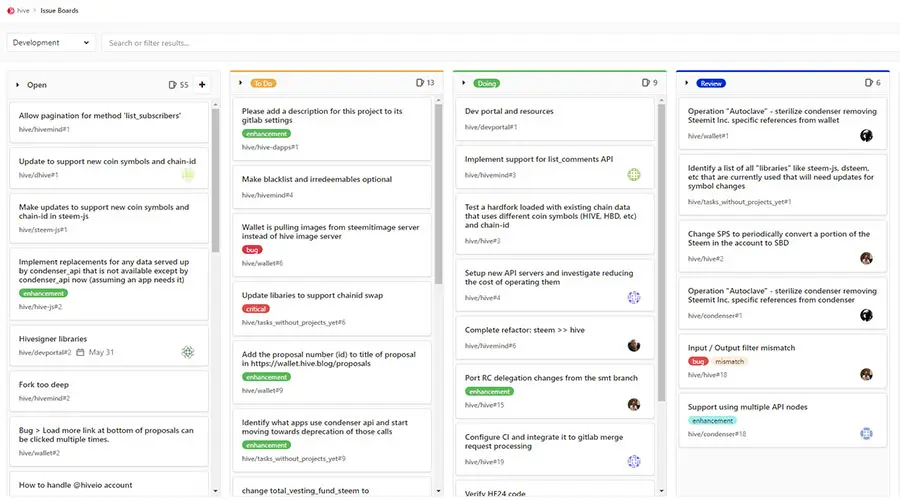Open the Development board dropdown
The width and height of the screenshot is (900, 500).
point(51,43)
